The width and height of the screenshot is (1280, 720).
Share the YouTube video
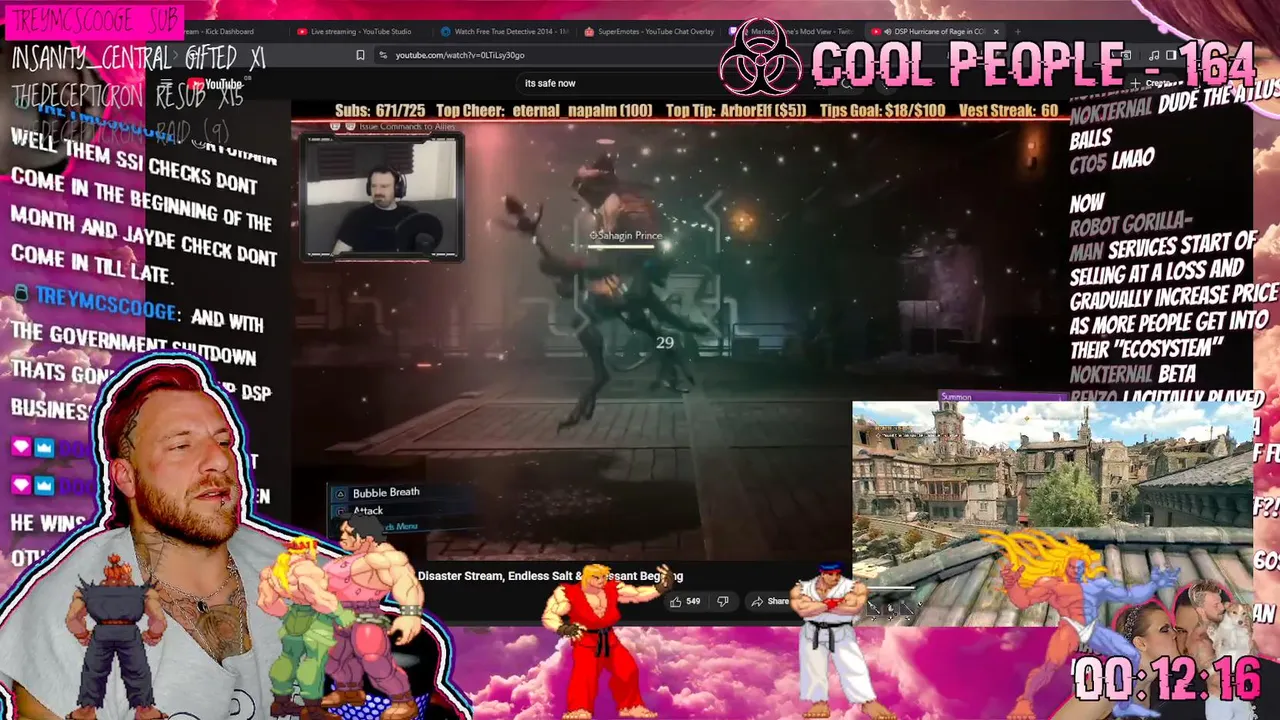pyautogui.click(x=770, y=601)
